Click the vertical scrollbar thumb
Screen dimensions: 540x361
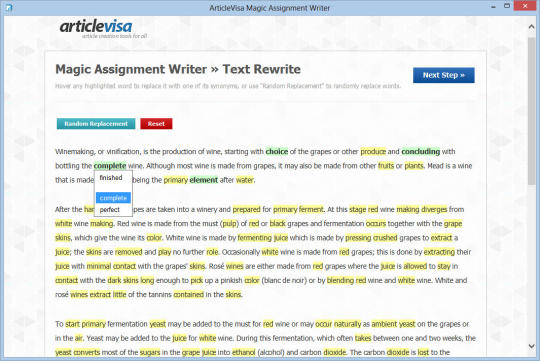pyautogui.click(x=531, y=111)
